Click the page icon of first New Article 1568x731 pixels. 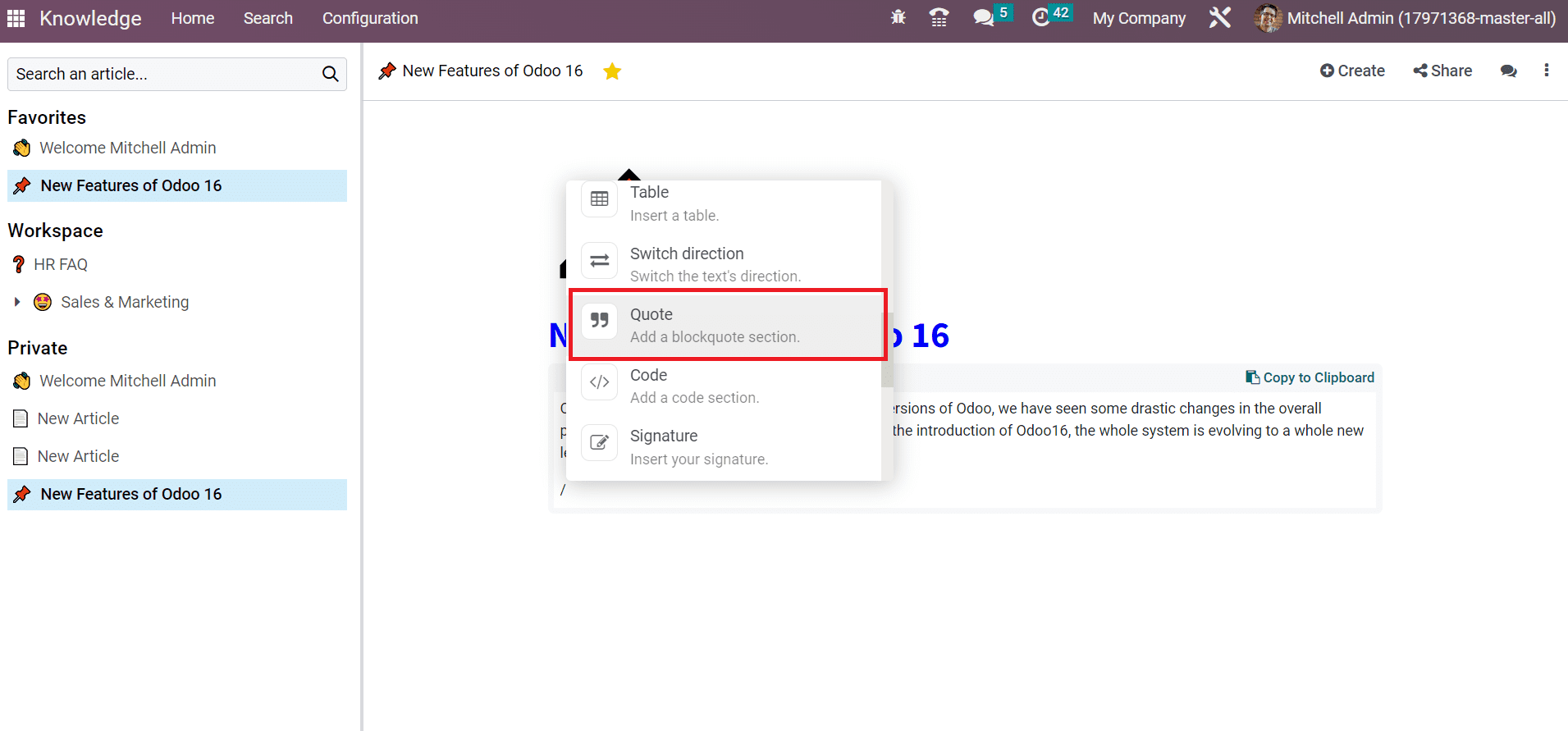21,418
